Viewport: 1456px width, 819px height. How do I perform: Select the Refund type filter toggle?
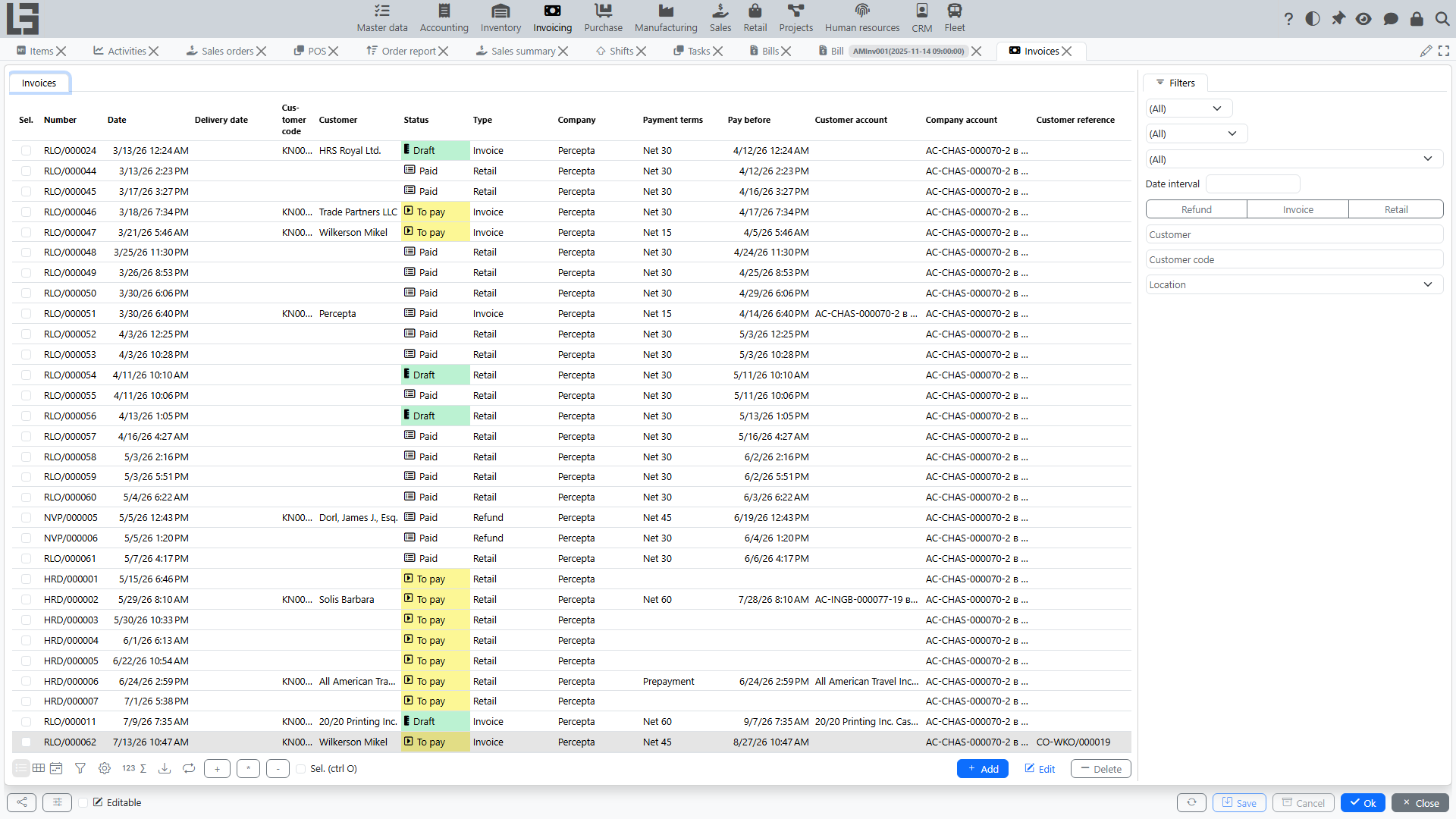click(1196, 209)
